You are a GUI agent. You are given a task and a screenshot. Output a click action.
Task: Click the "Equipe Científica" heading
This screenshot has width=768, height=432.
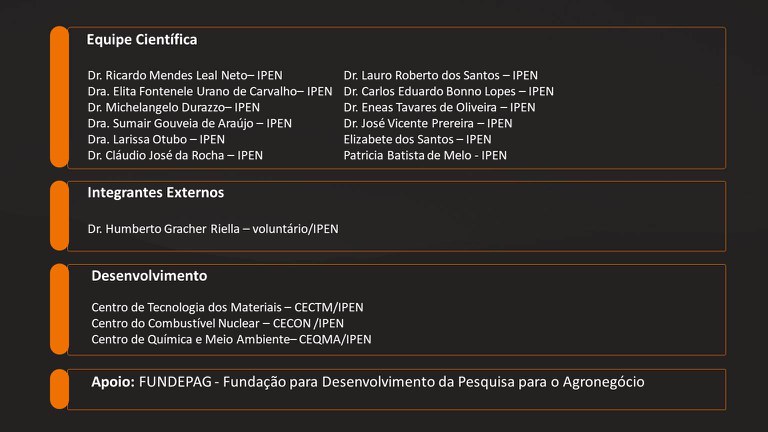[141, 40]
